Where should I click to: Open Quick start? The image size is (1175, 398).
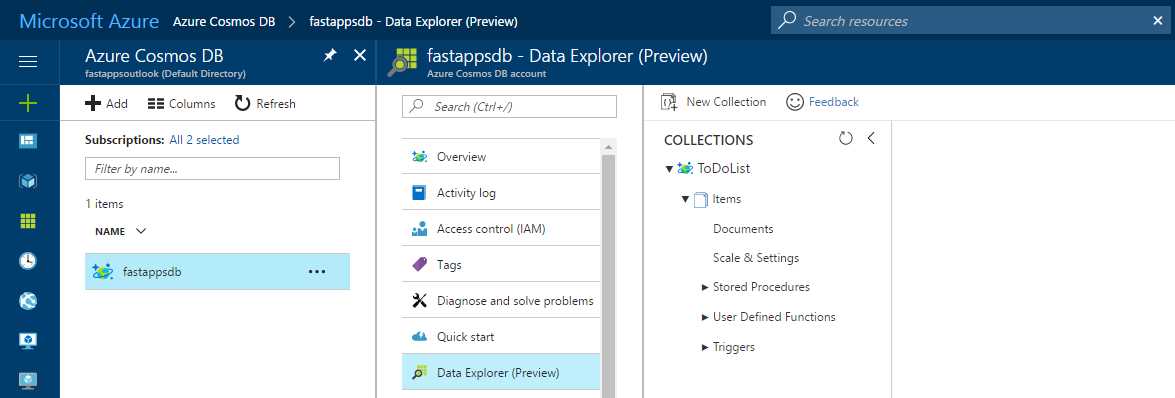pos(501,337)
